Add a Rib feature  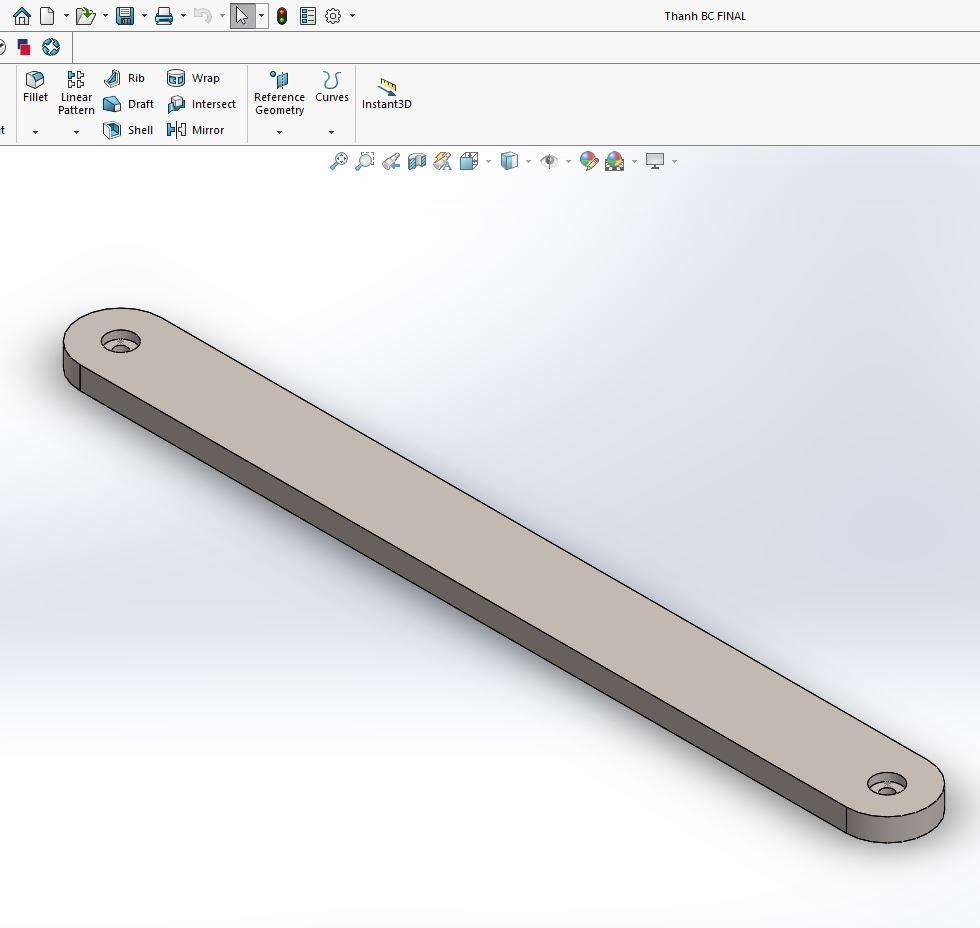124,78
